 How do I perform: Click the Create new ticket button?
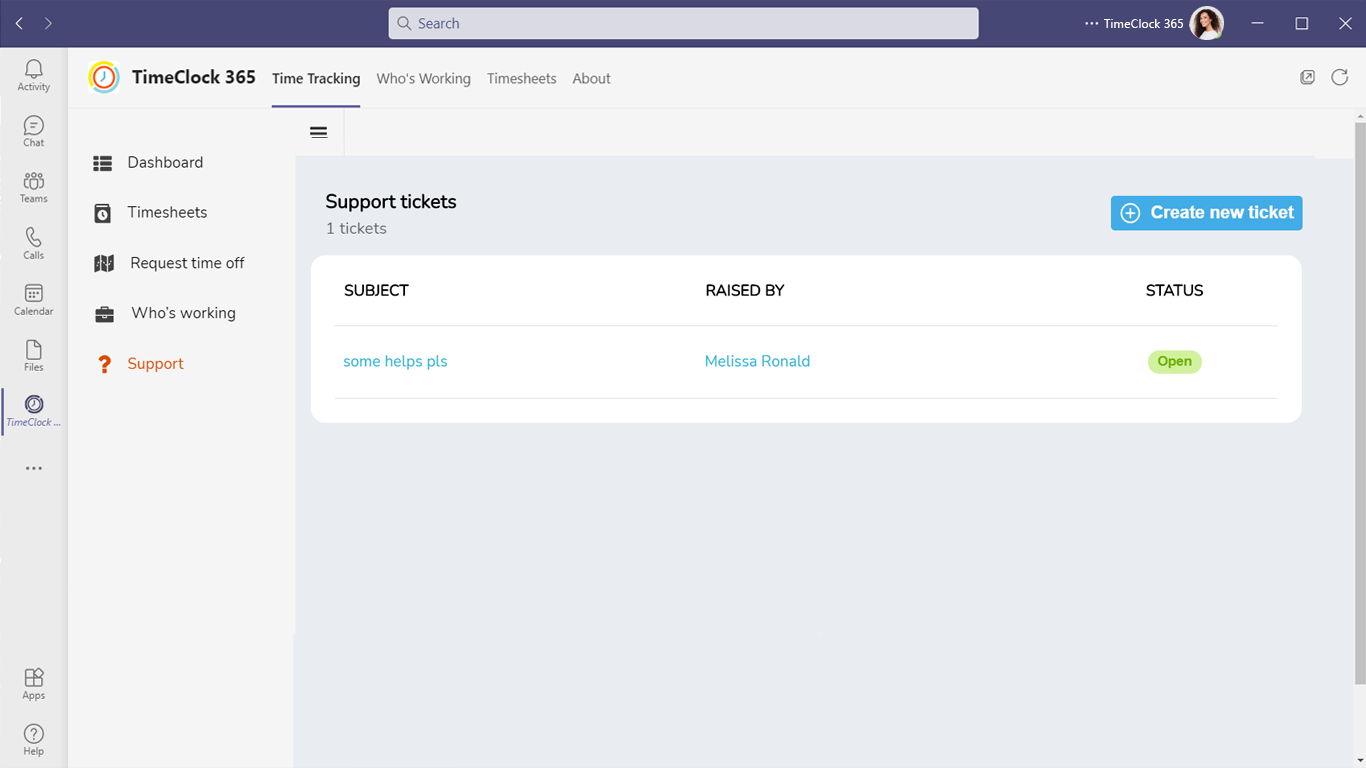pos(1206,213)
